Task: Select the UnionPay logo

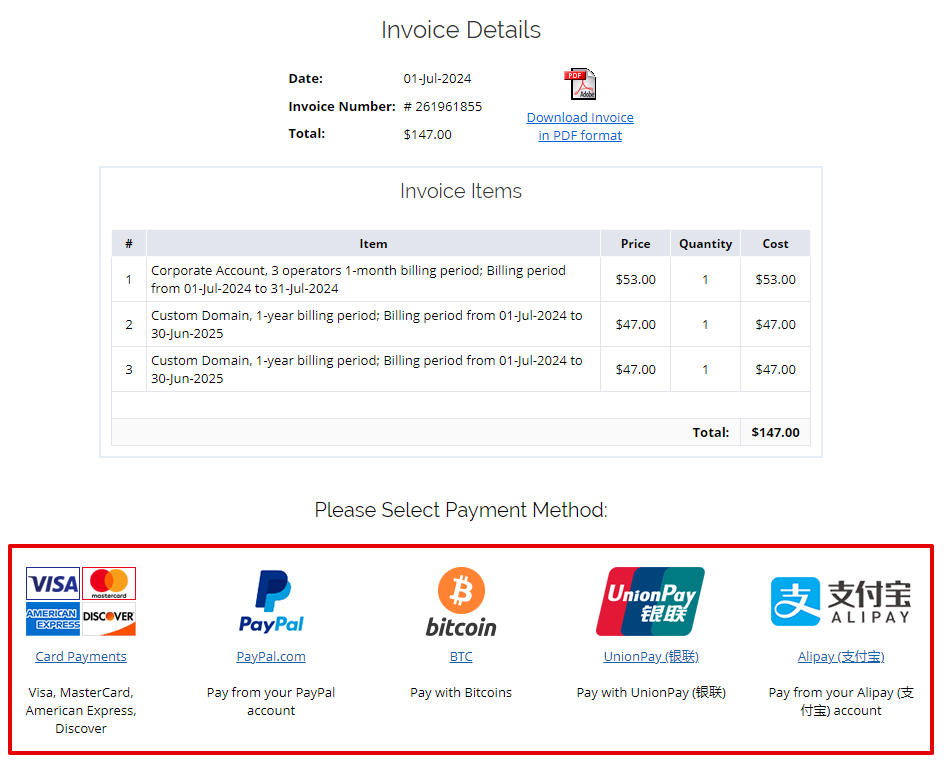Action: point(651,601)
